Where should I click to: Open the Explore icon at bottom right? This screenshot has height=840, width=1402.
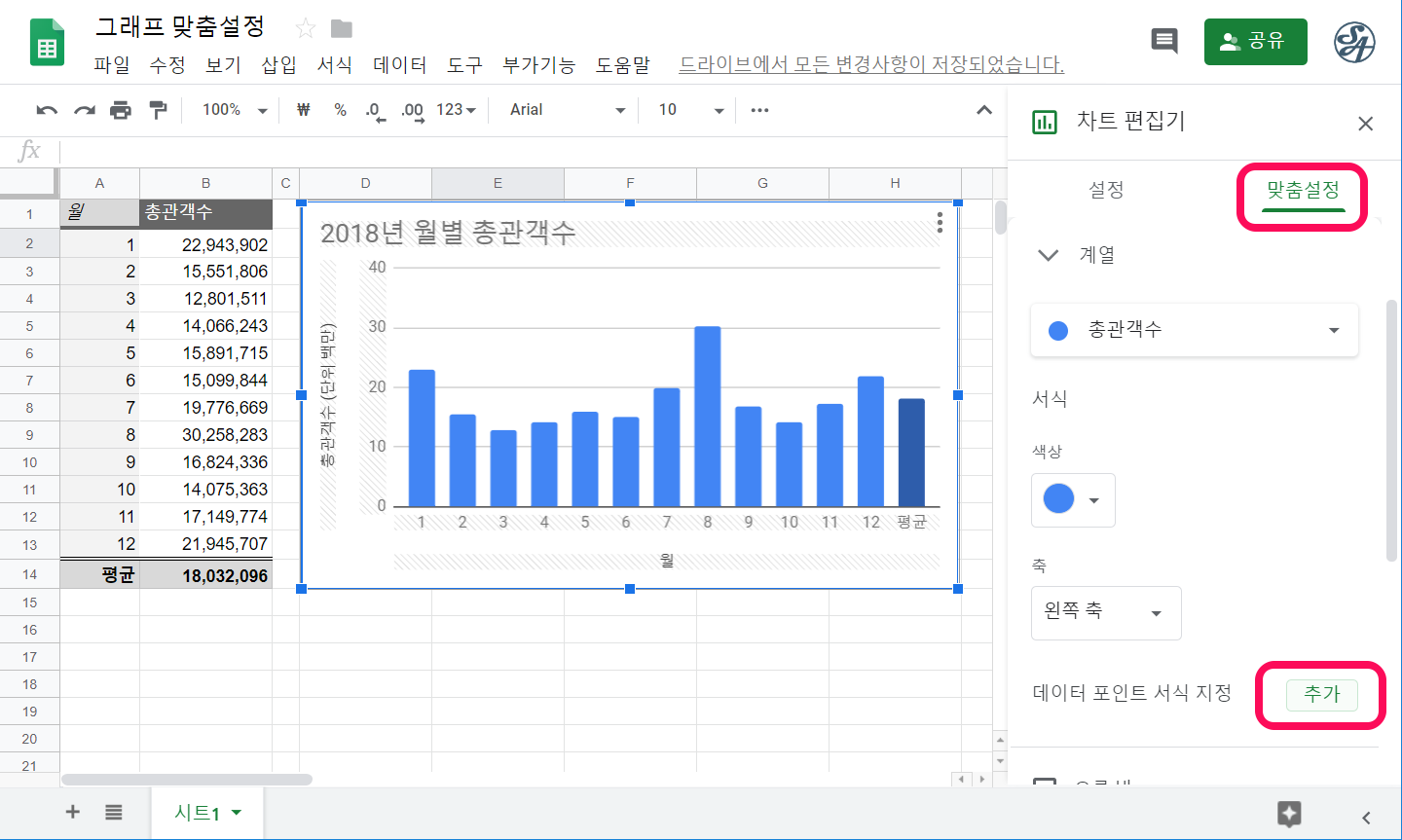pos(1290,811)
